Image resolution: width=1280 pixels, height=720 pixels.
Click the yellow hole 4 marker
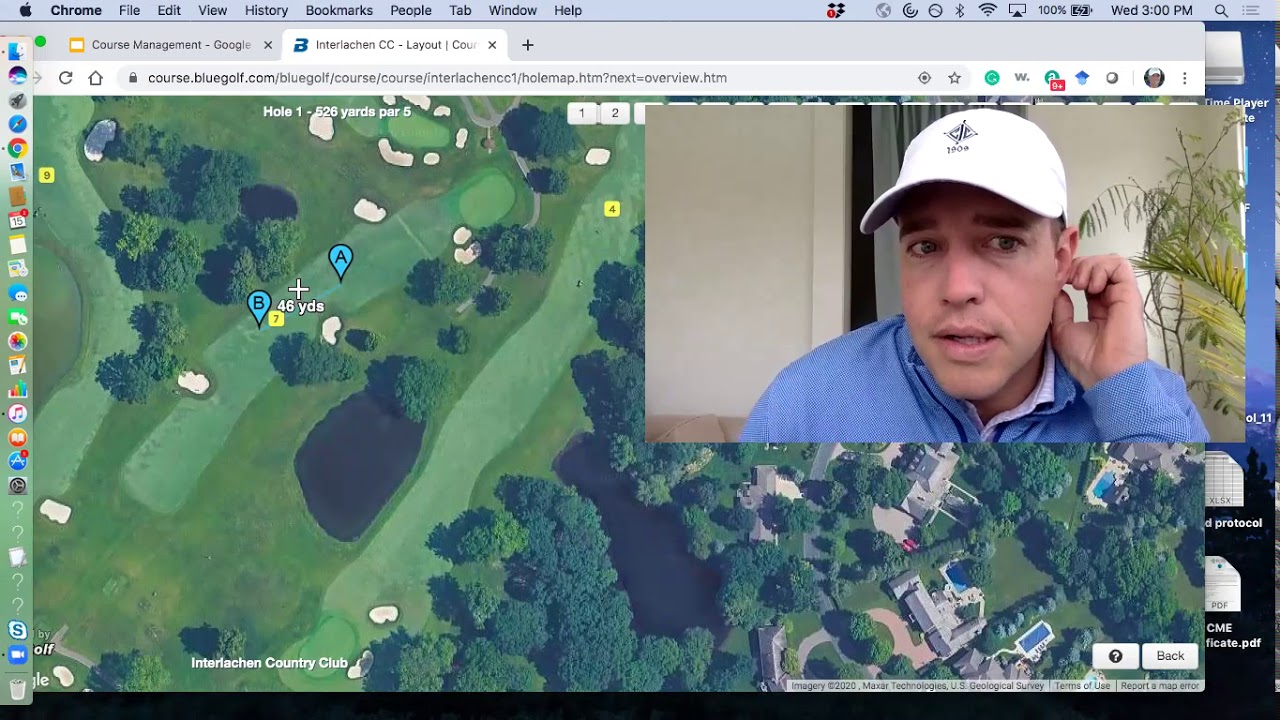612,209
